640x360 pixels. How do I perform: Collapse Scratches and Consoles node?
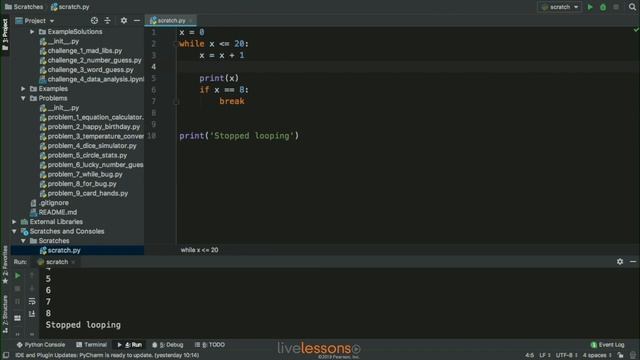tap(14, 231)
